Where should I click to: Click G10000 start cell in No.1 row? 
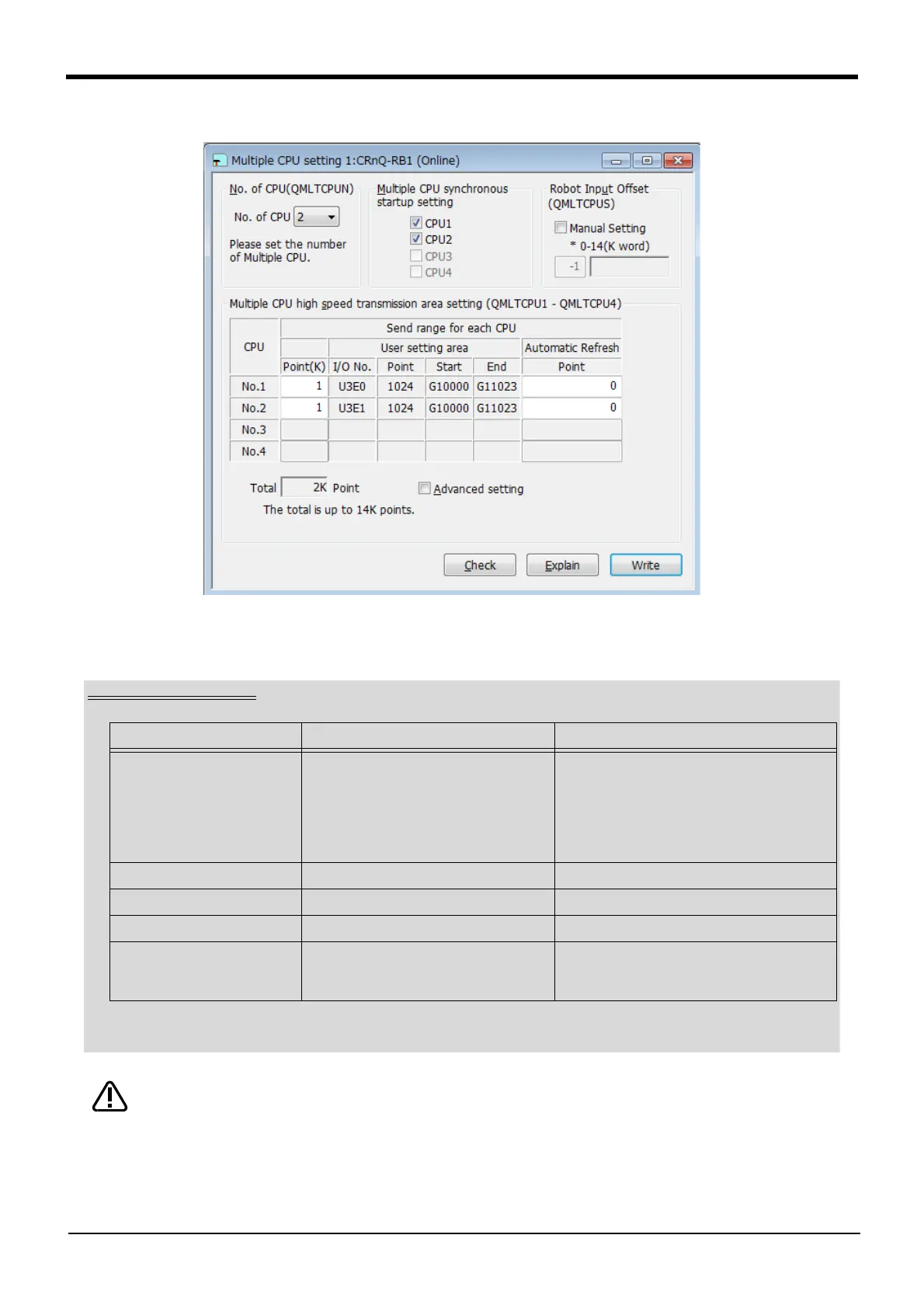(449, 386)
